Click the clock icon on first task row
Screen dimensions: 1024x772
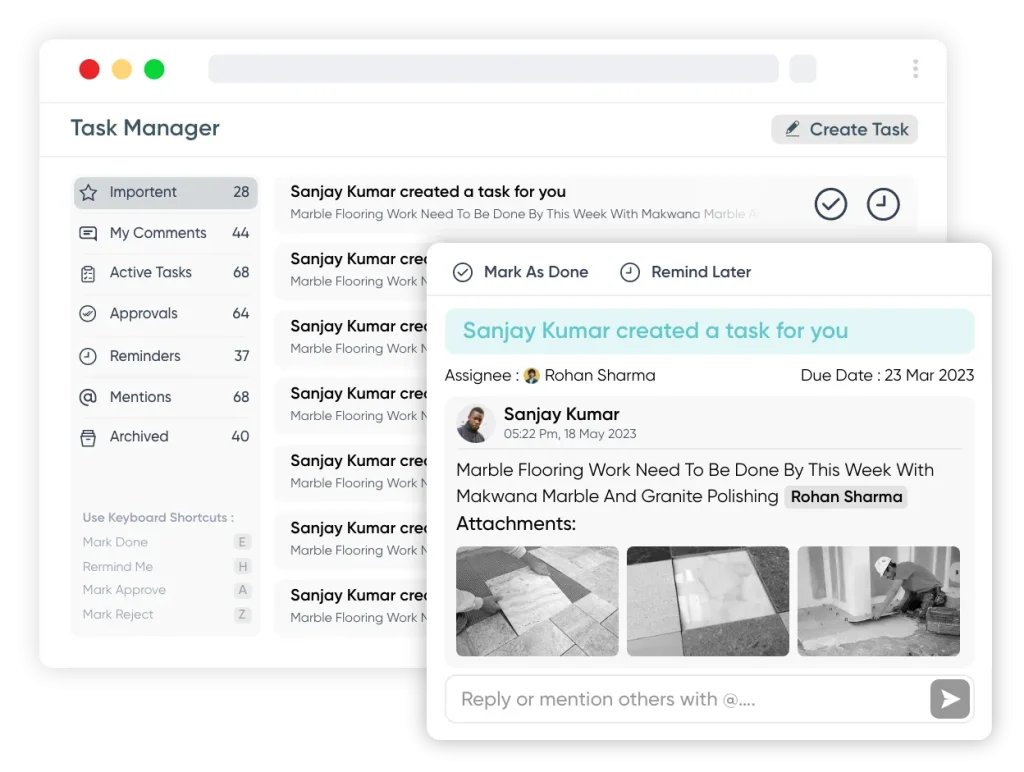pos(882,204)
